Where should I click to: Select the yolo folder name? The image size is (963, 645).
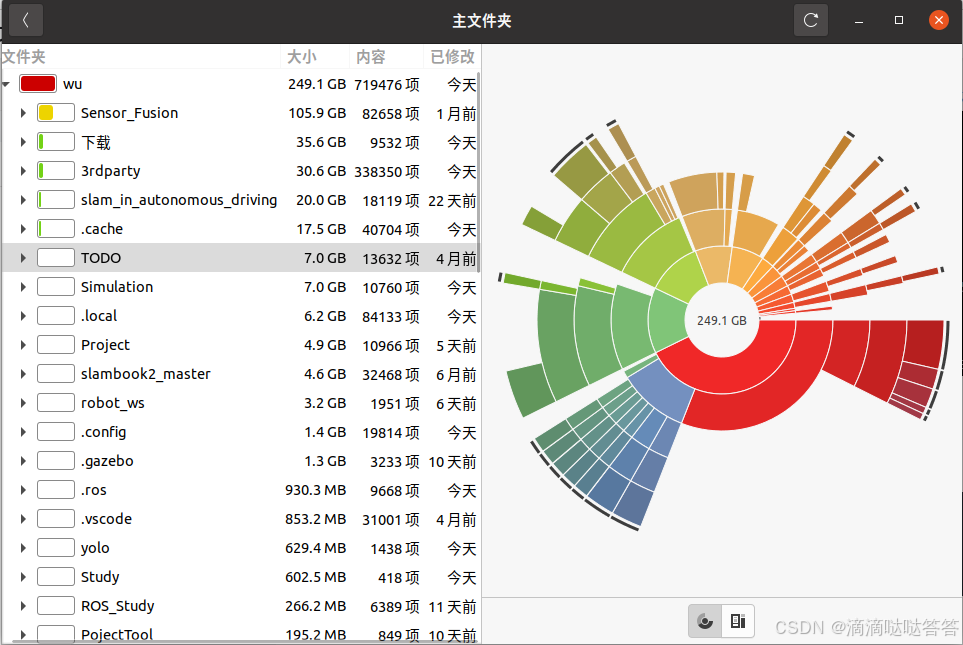pyautogui.click(x=95, y=548)
